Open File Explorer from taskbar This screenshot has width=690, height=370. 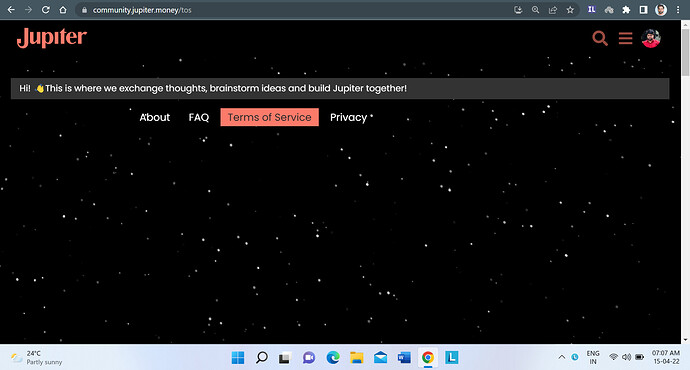click(356, 358)
